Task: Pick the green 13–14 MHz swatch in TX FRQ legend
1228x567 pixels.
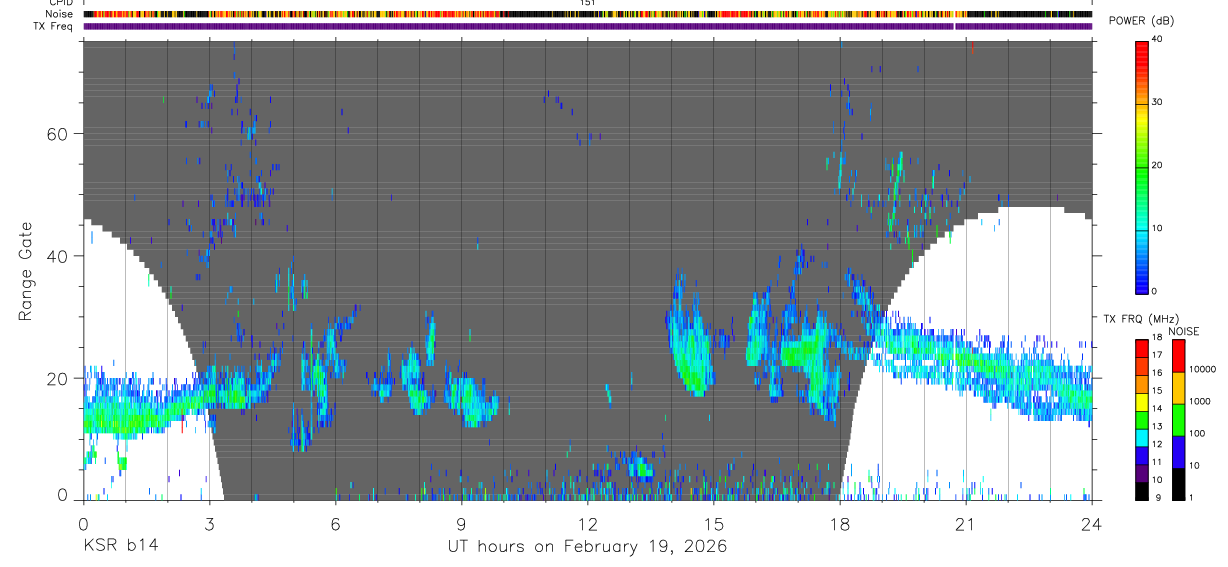Action: 1141,419
